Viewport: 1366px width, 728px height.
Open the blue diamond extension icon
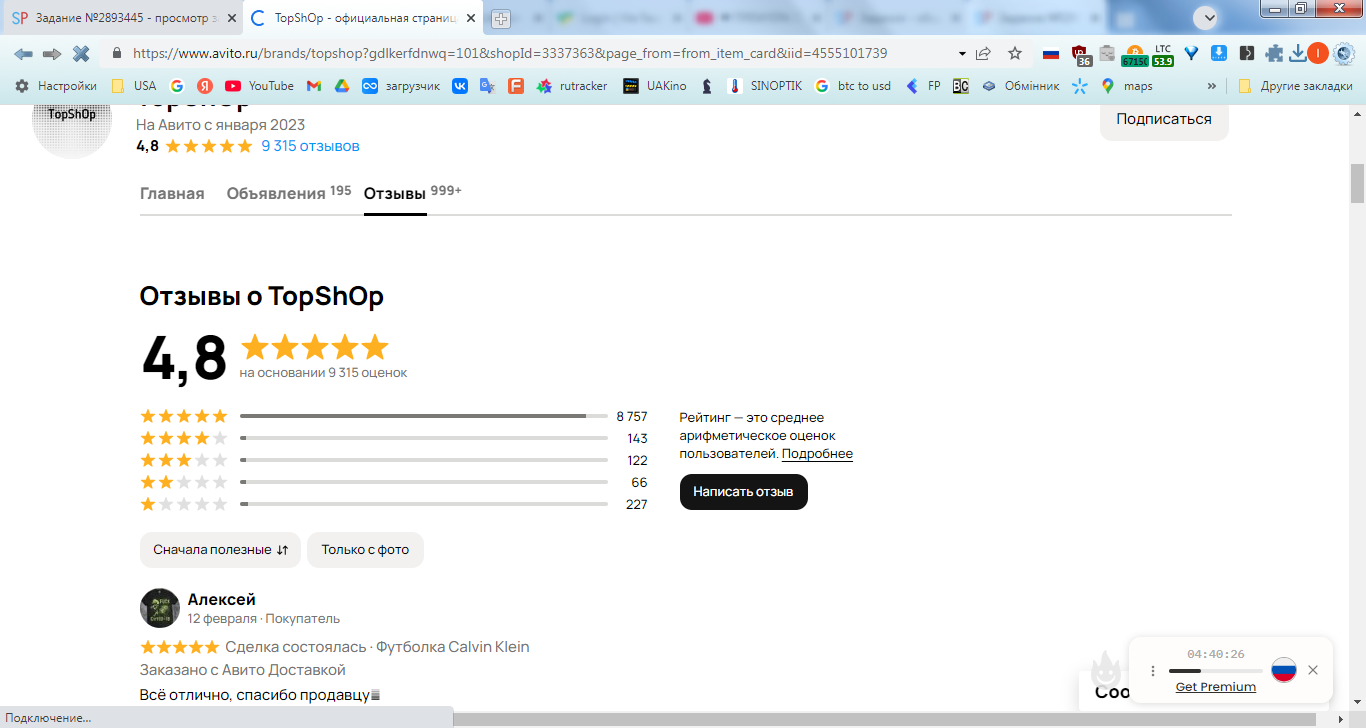click(x=1191, y=54)
